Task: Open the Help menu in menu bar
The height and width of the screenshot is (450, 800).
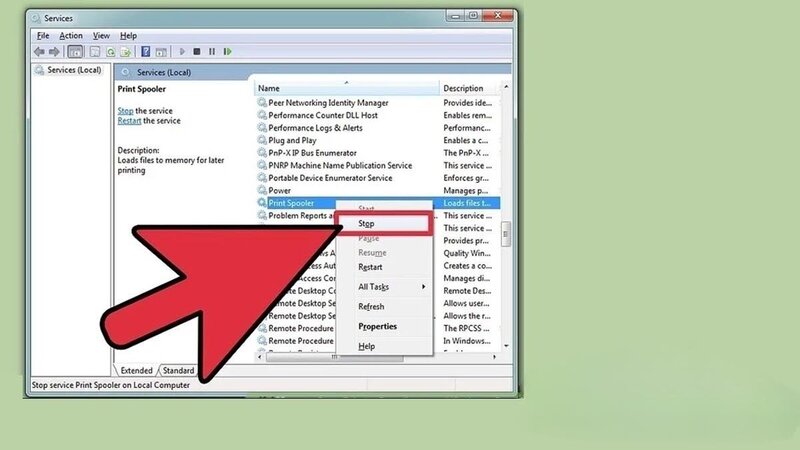Action: [x=128, y=36]
